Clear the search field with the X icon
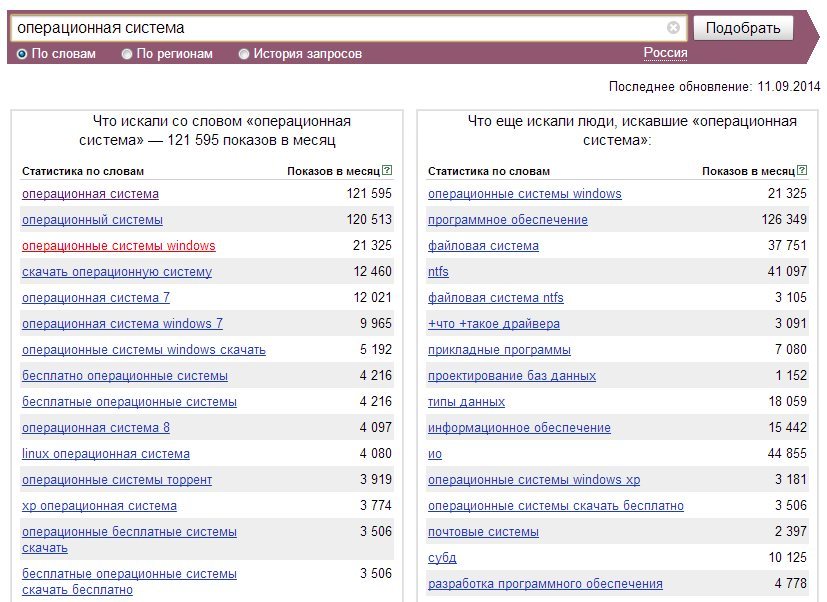Image resolution: width=827 pixels, height=602 pixels. (x=673, y=27)
